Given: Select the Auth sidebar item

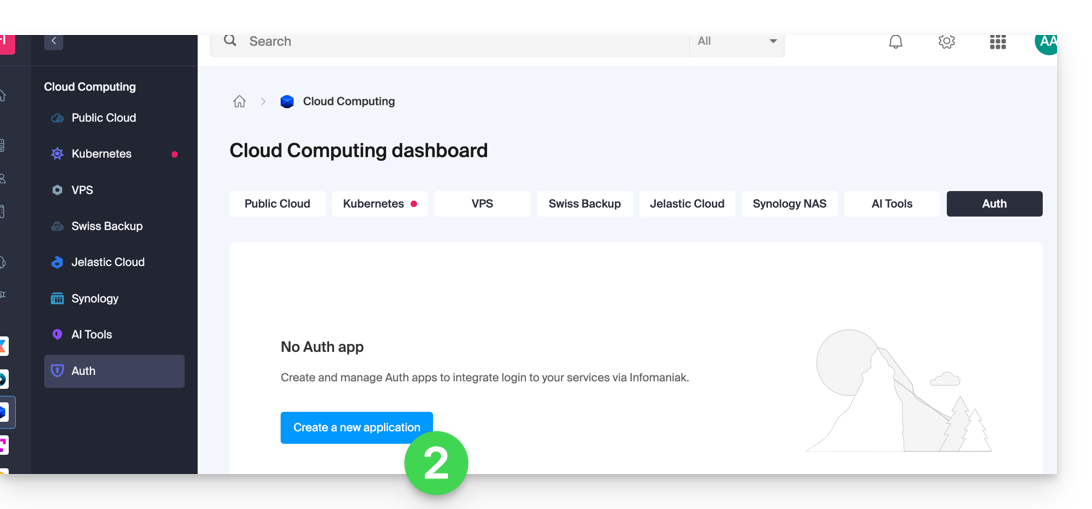Looking at the screenshot, I should [114, 371].
